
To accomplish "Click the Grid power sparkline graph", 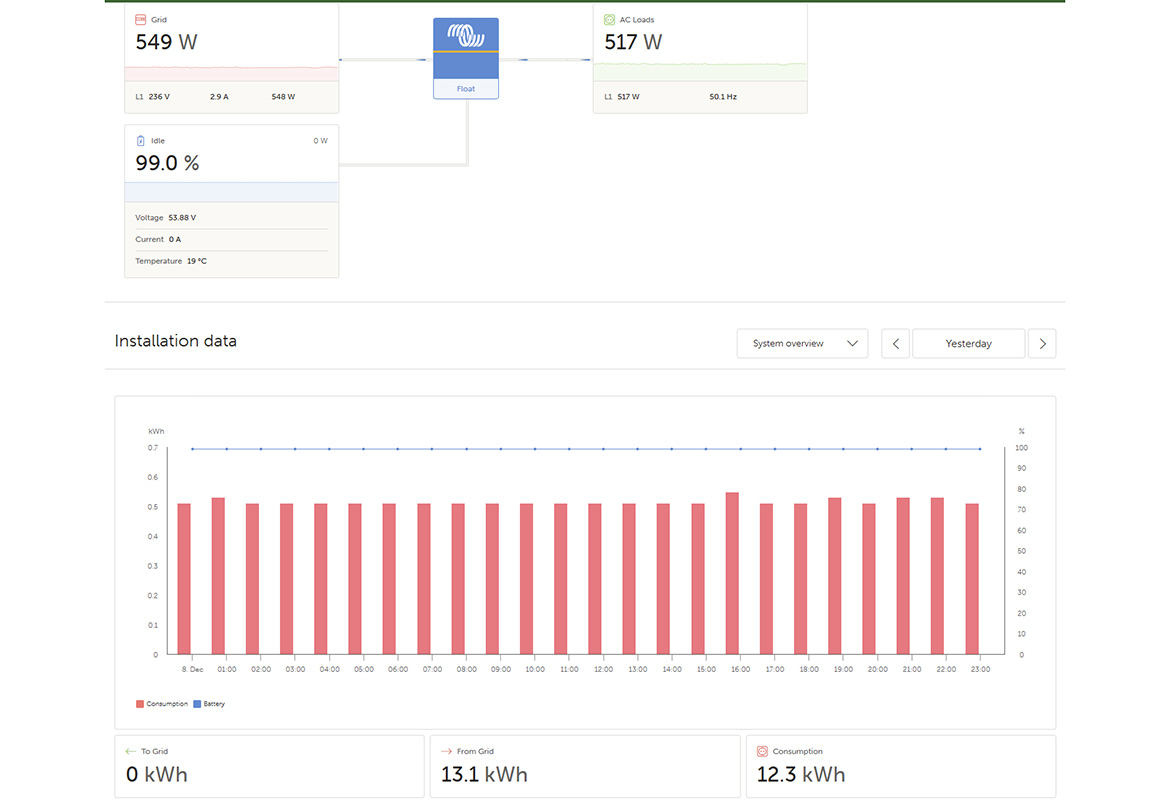I will click(231, 73).
